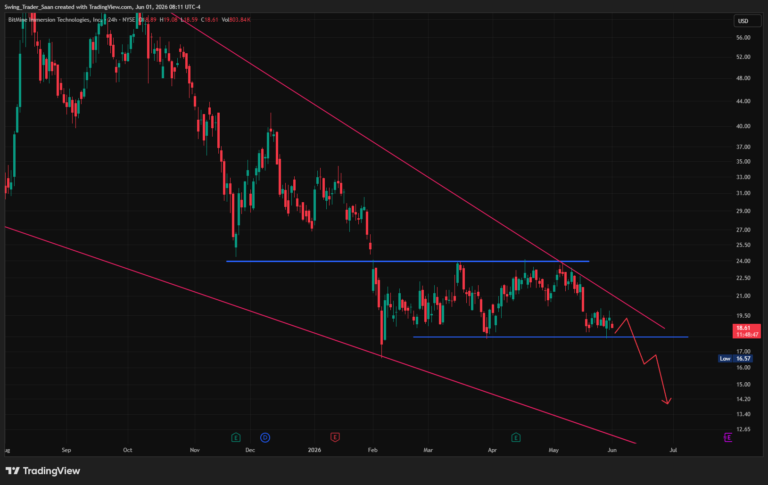This screenshot has width=768, height=485.
Task: Select the lower blue horizontal support line
Action: [551, 337]
